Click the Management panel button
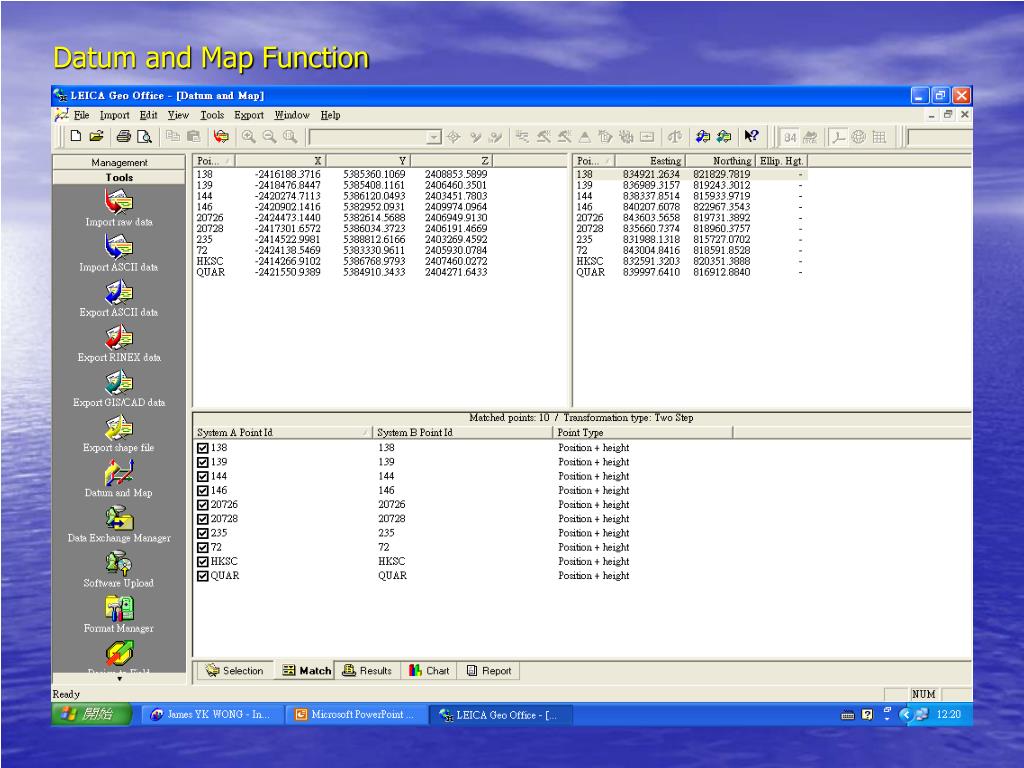 119,162
